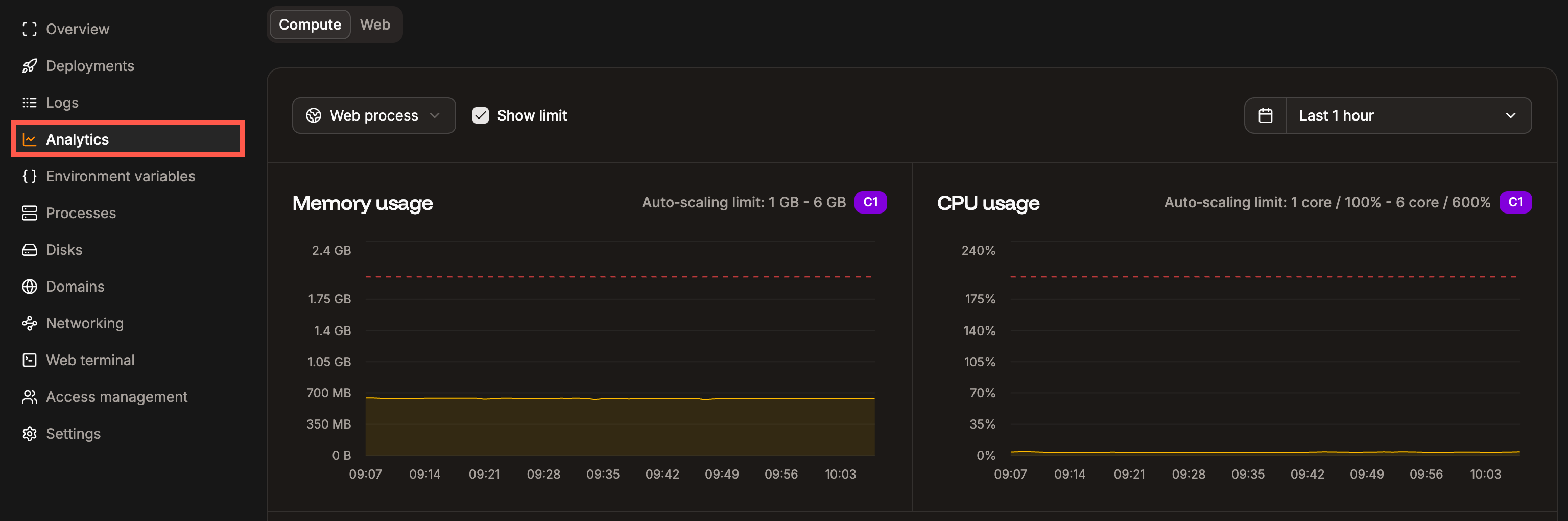Screen dimensions: 1568x521
Task: Open the Web terminal icon
Action: point(29,360)
